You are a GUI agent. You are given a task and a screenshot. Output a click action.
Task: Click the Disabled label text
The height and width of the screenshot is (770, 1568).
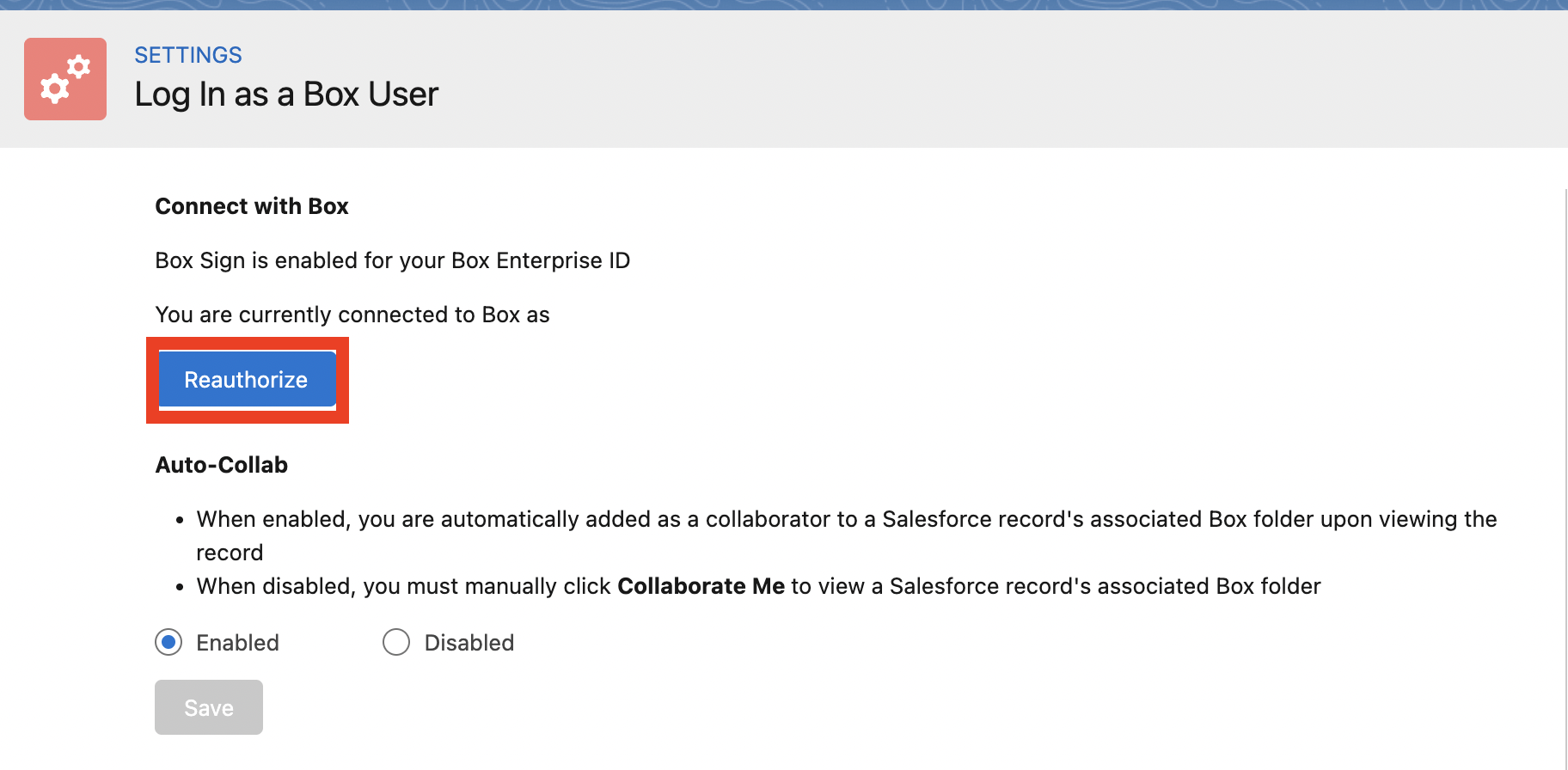[x=469, y=643]
